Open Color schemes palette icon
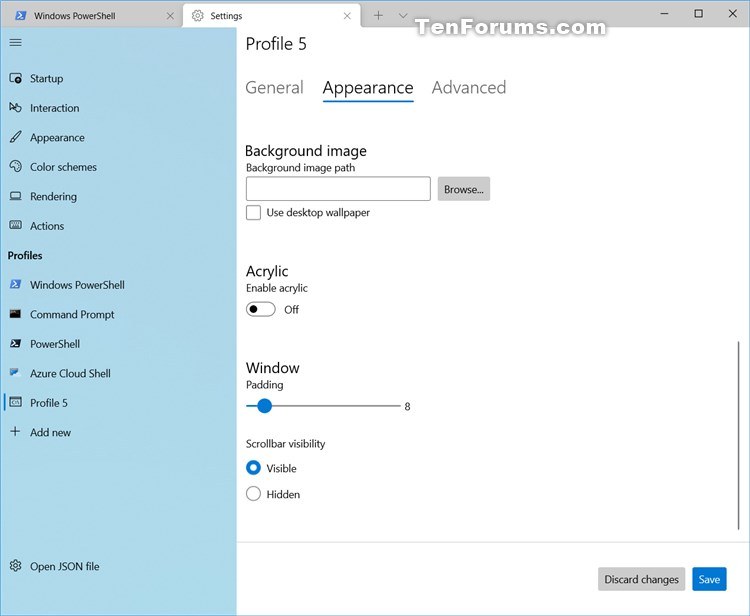This screenshot has width=750, height=616. pyautogui.click(x=15, y=166)
